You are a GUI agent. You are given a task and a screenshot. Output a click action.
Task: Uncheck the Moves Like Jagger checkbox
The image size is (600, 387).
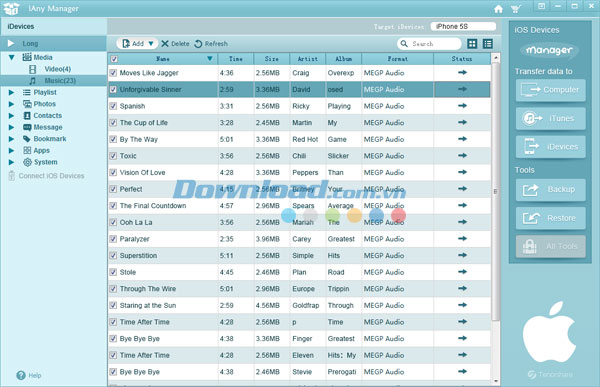[x=113, y=73]
